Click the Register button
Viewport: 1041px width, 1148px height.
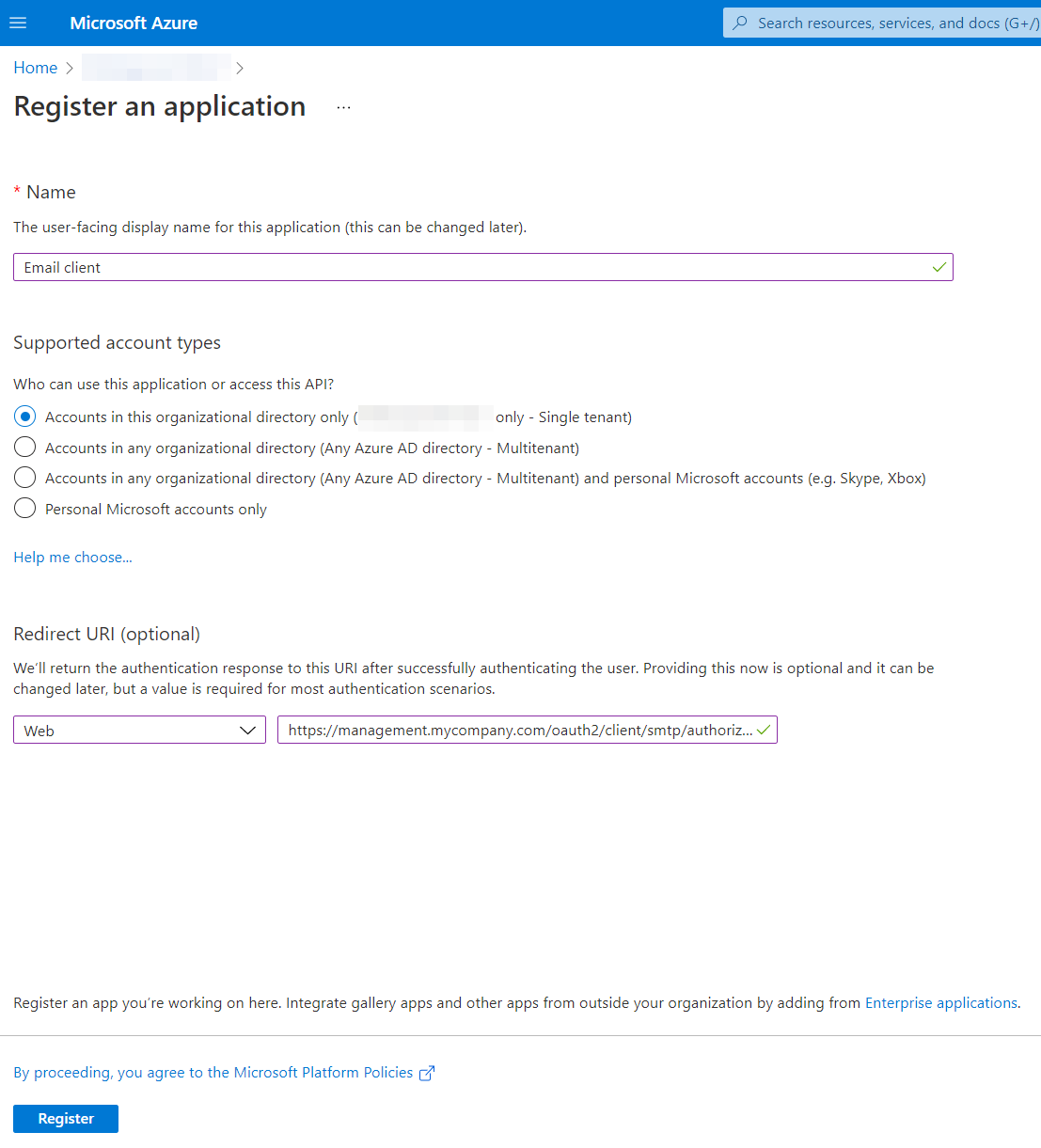coord(66,1119)
